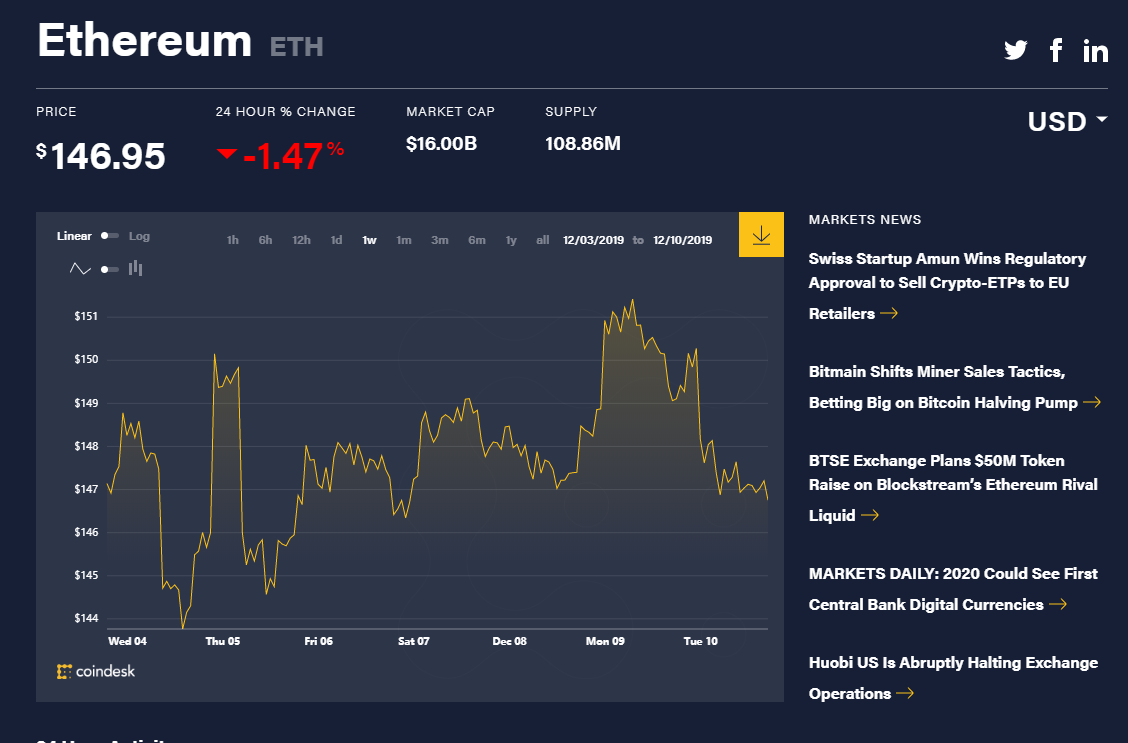This screenshot has height=743, width=1128.
Task: Select the 6h time range
Action: [265, 240]
